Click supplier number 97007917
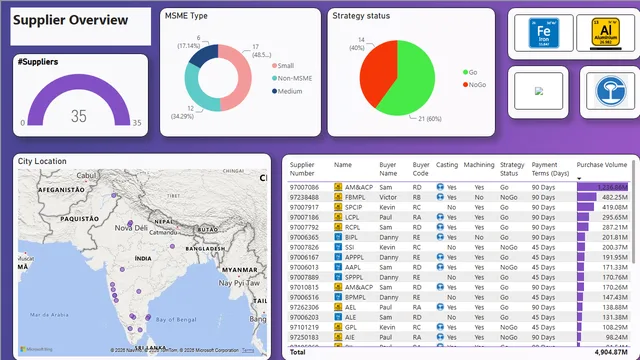 [304, 207]
